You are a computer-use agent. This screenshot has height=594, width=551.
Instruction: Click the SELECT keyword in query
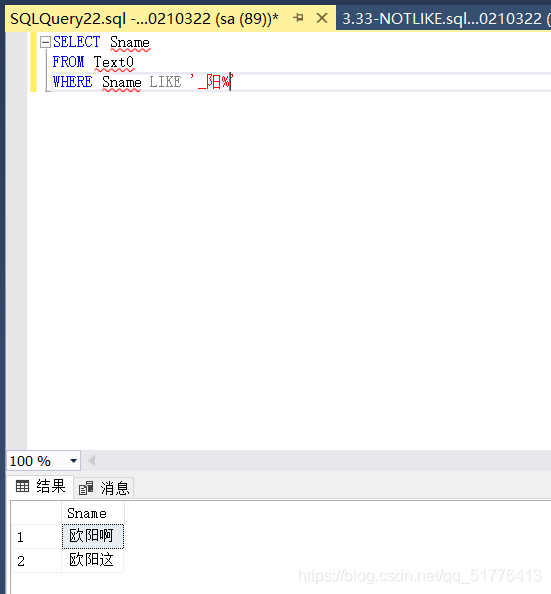point(77,42)
